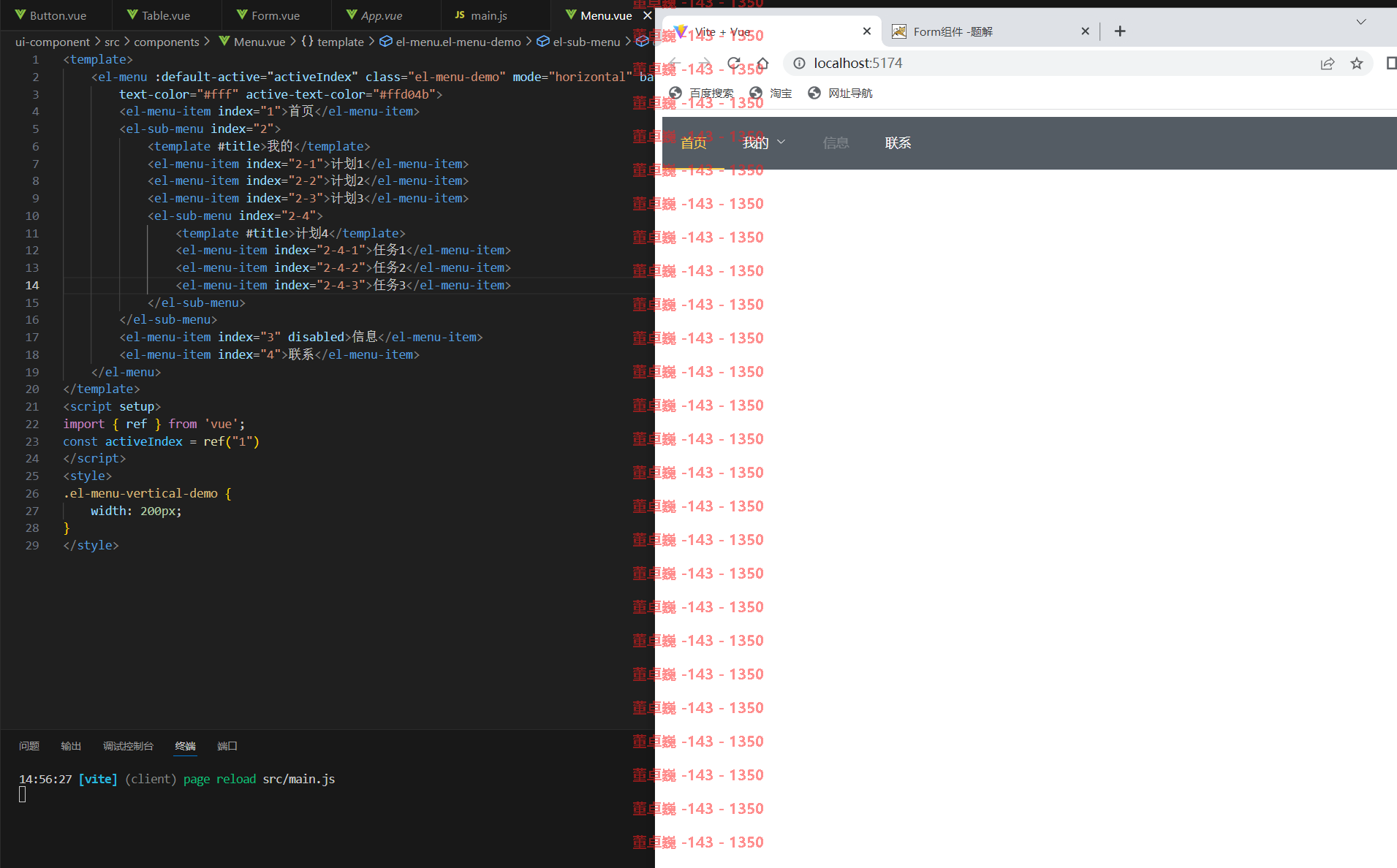Select the 首页 menu item
The height and width of the screenshot is (868, 1397).
click(693, 142)
